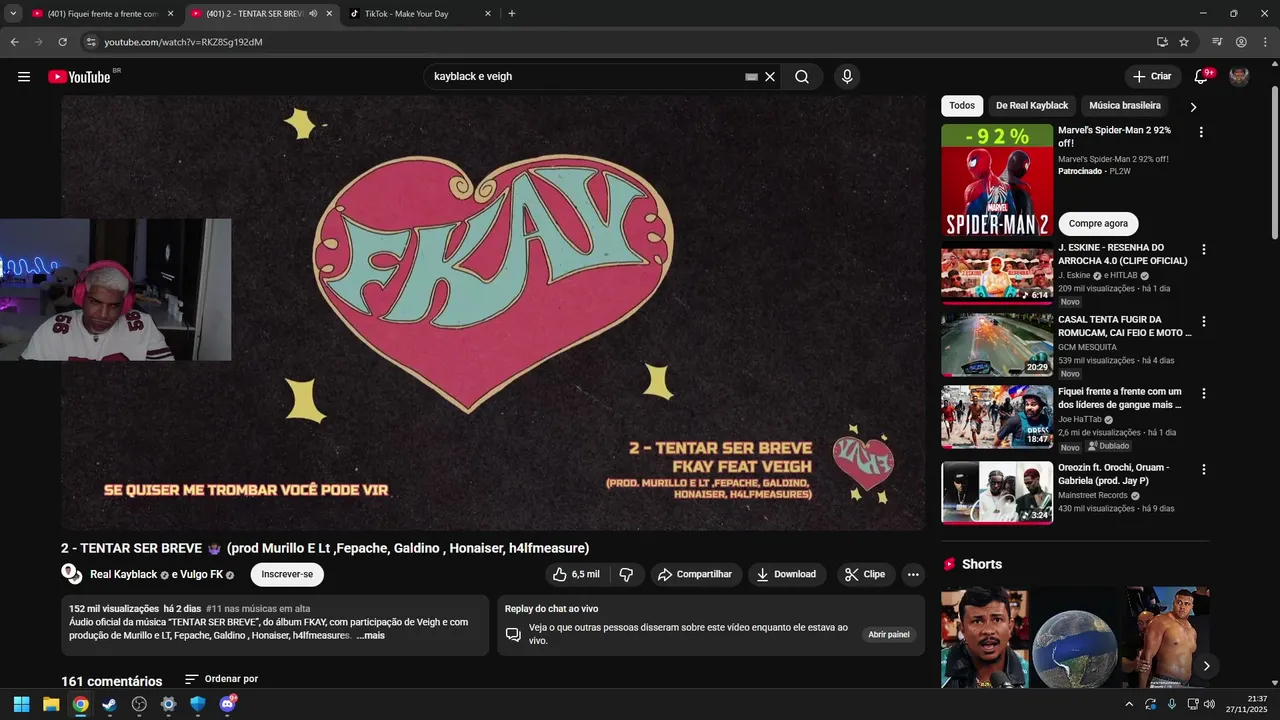Open Steam from the taskbar
This screenshot has height=720, width=1280.
point(110,704)
